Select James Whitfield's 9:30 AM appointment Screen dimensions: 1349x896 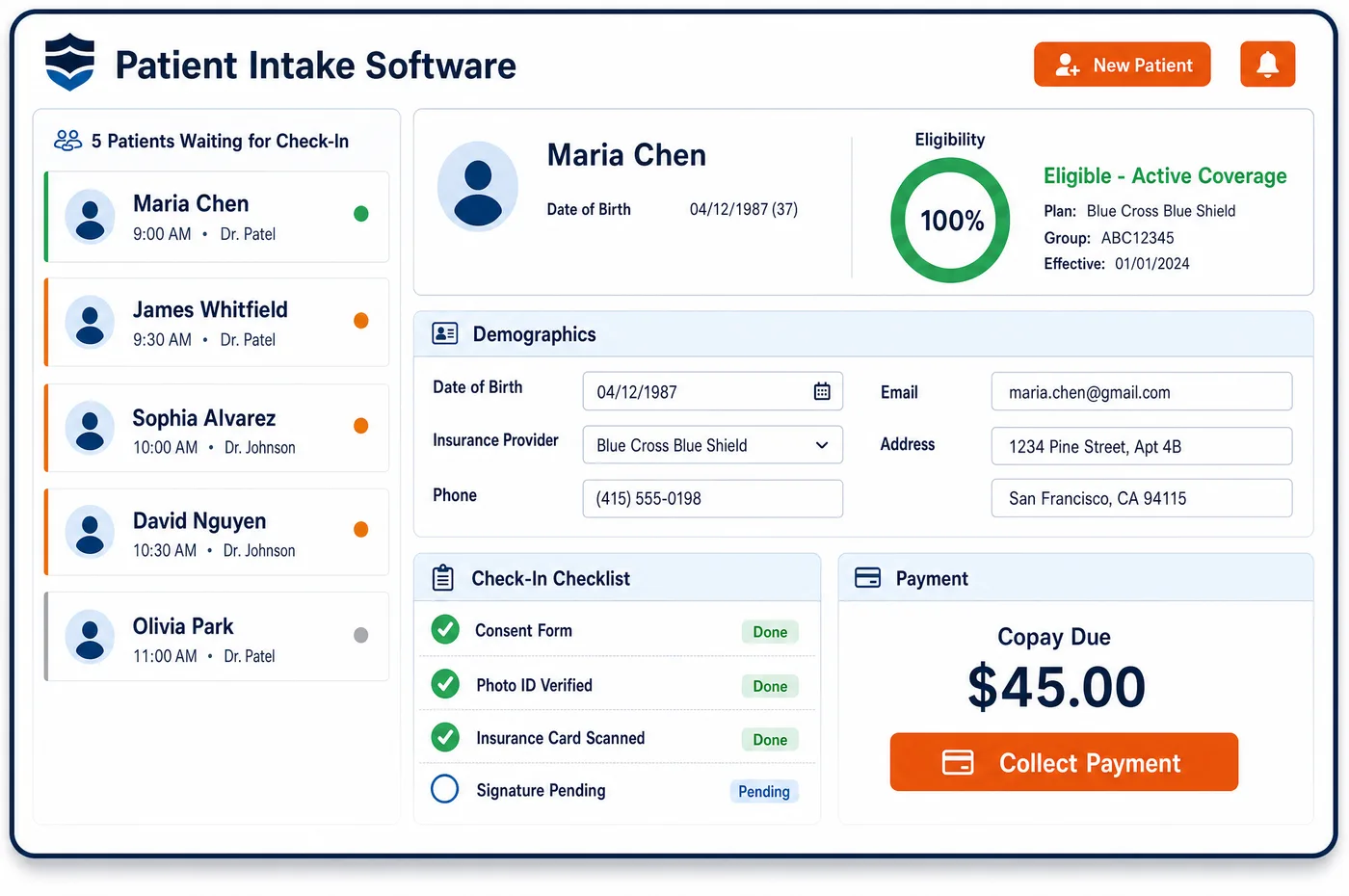click(x=217, y=323)
